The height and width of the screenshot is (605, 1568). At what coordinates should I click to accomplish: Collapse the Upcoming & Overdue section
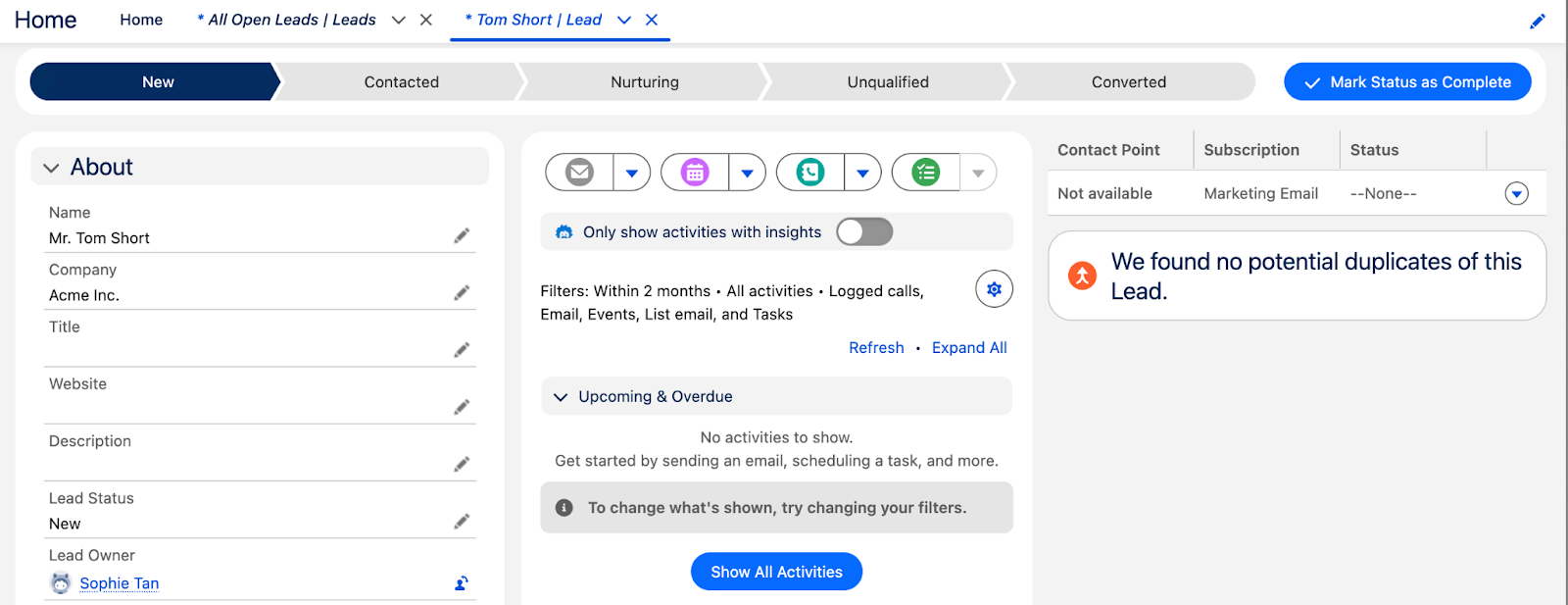tap(561, 397)
